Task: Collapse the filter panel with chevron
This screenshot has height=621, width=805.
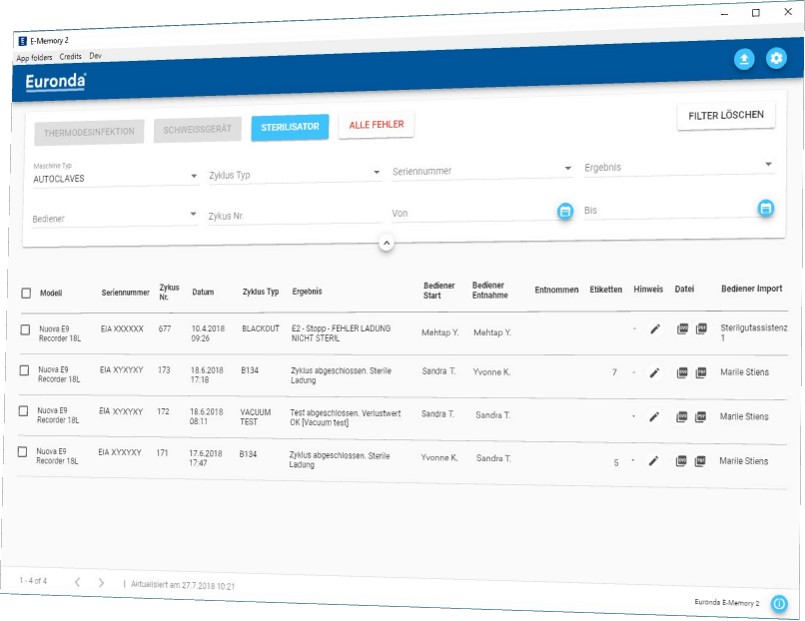Action: 387,243
